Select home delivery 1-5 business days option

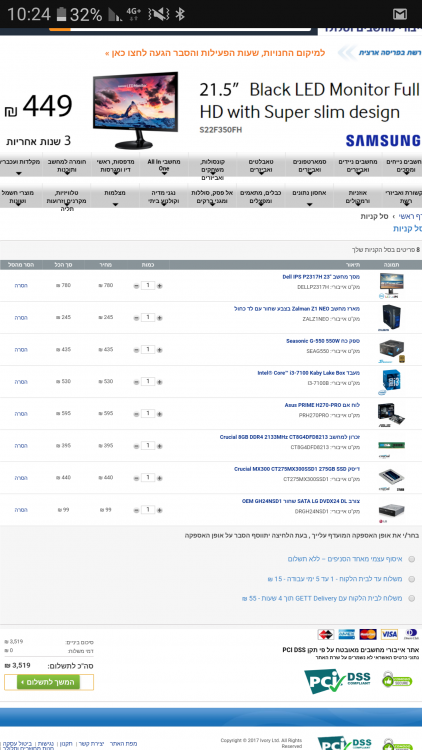(411, 579)
